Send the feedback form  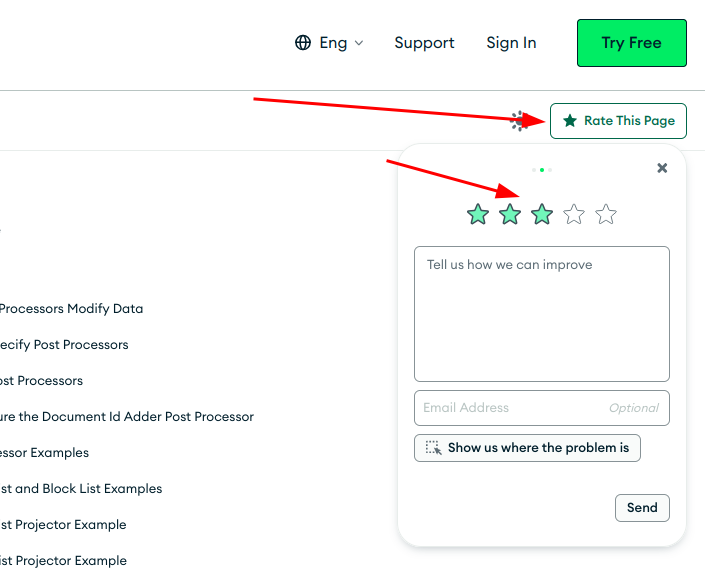pyautogui.click(x=642, y=508)
